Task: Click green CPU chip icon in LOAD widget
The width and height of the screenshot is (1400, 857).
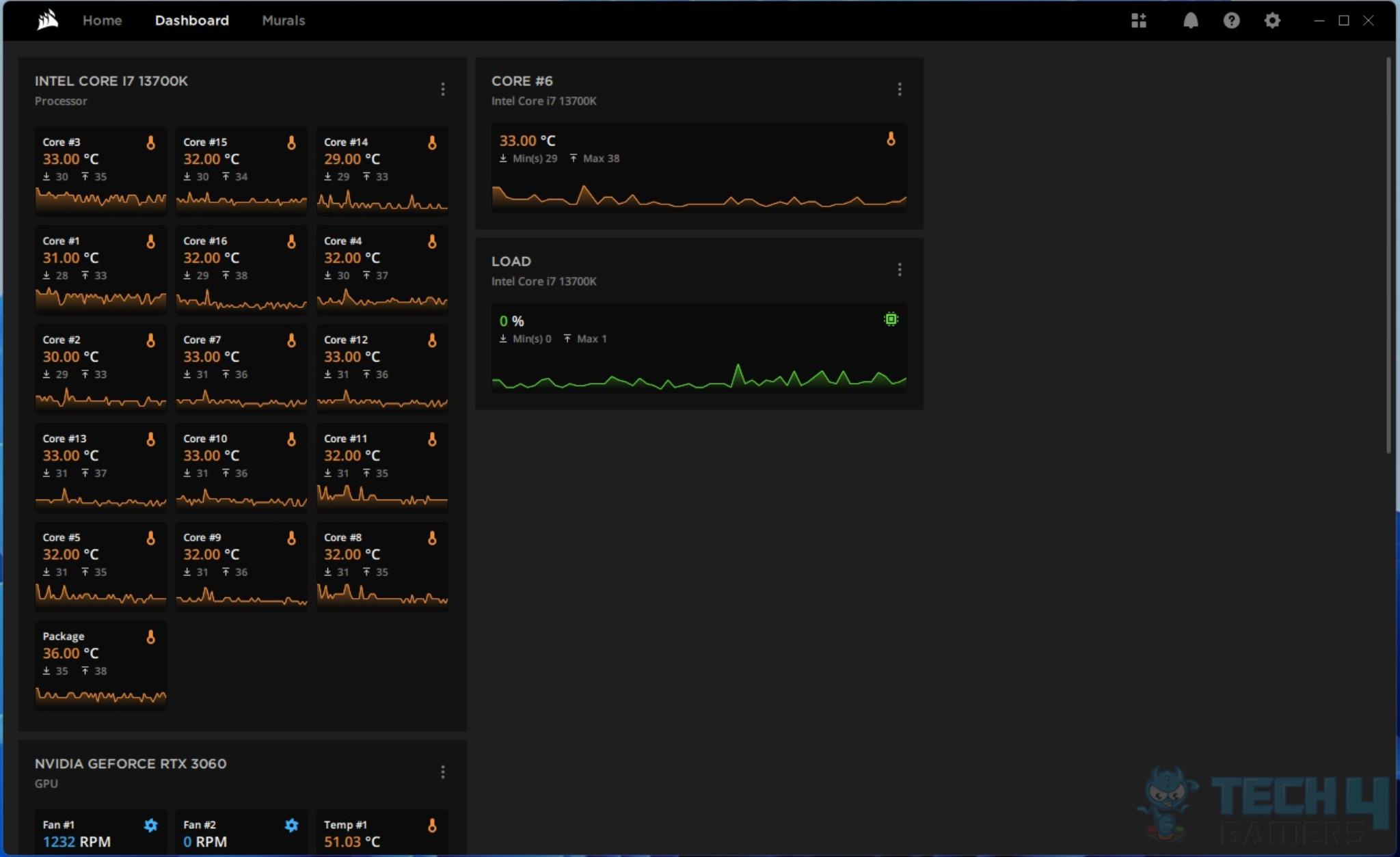Action: (x=891, y=319)
